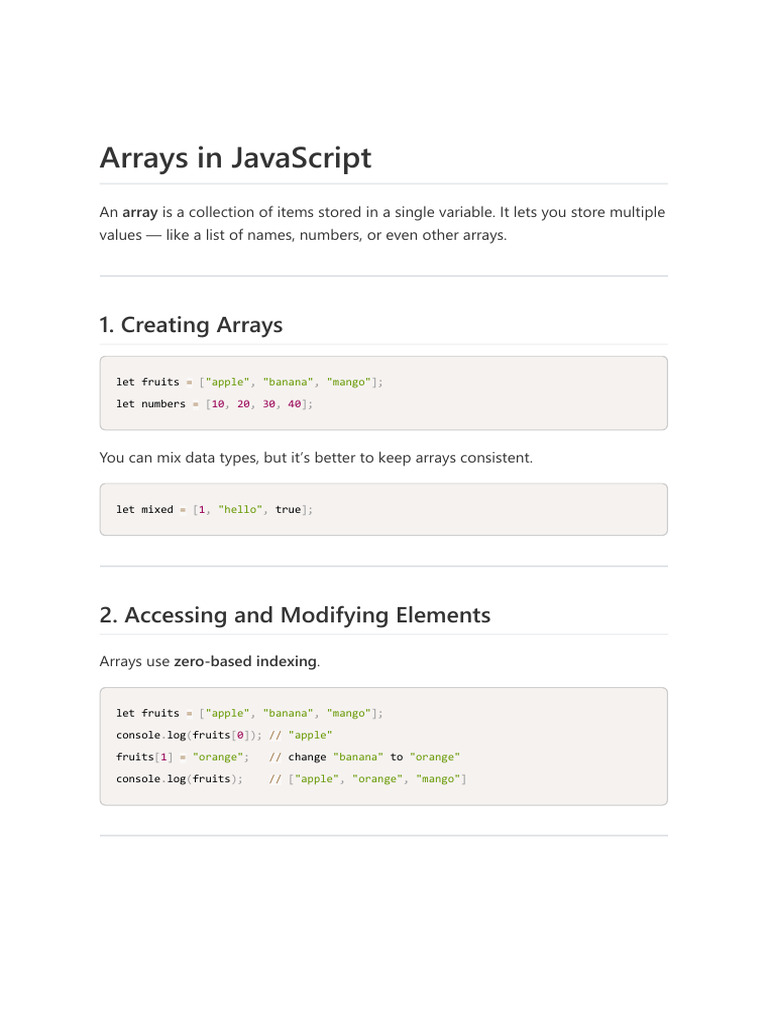Click the result comment containing "apple", "orange", "mango"
Image resolution: width=768 pixels, height=1024 pixels.
(x=368, y=779)
